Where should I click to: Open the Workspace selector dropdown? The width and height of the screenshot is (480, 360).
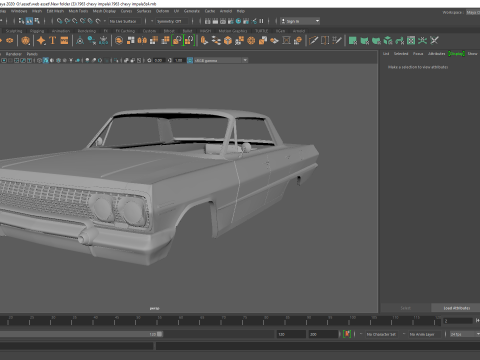(x=472, y=12)
